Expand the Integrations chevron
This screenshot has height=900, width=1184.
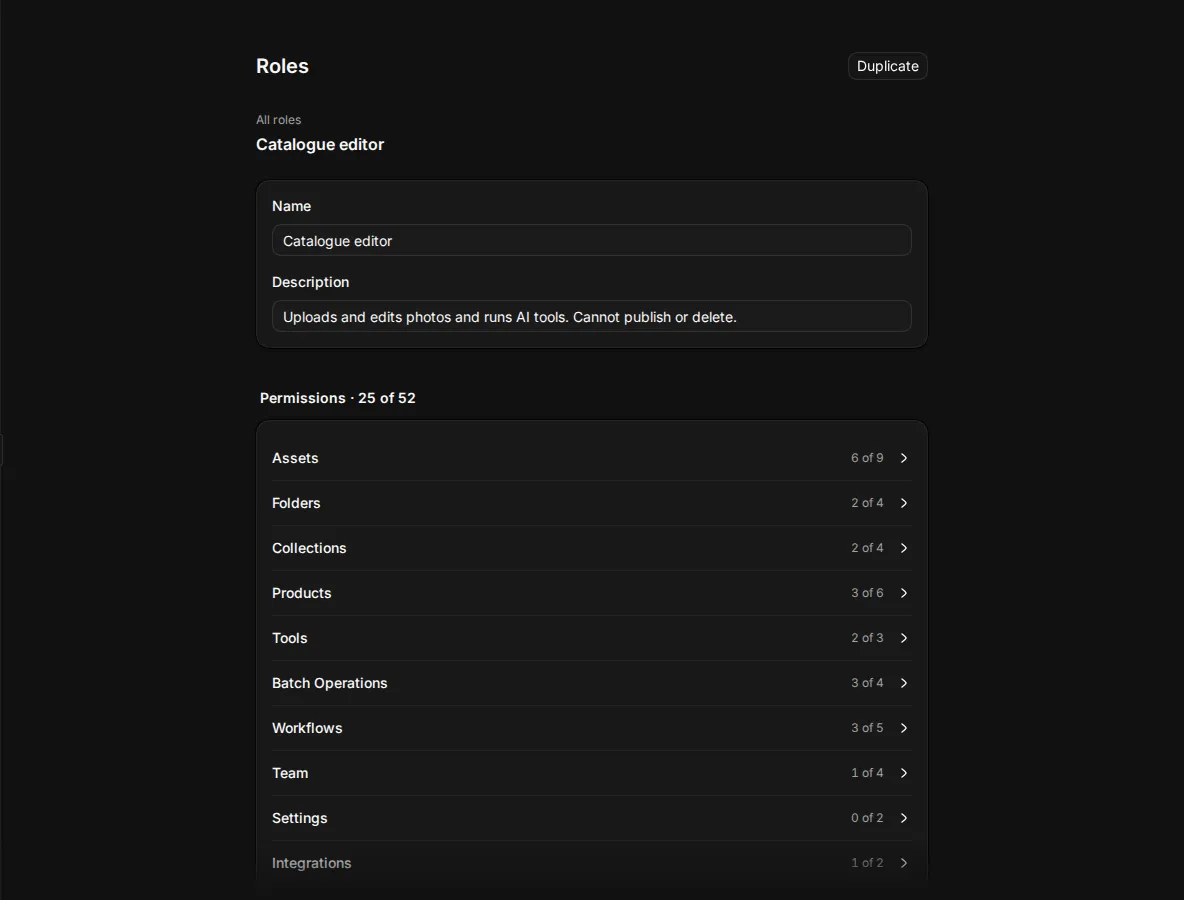tap(904, 863)
